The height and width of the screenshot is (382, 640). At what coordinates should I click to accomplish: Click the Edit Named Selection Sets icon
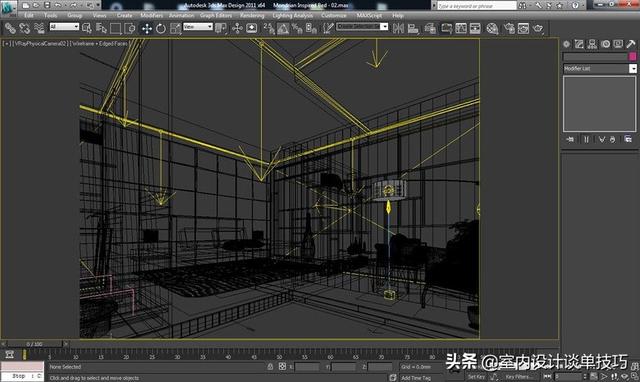(x=328, y=28)
